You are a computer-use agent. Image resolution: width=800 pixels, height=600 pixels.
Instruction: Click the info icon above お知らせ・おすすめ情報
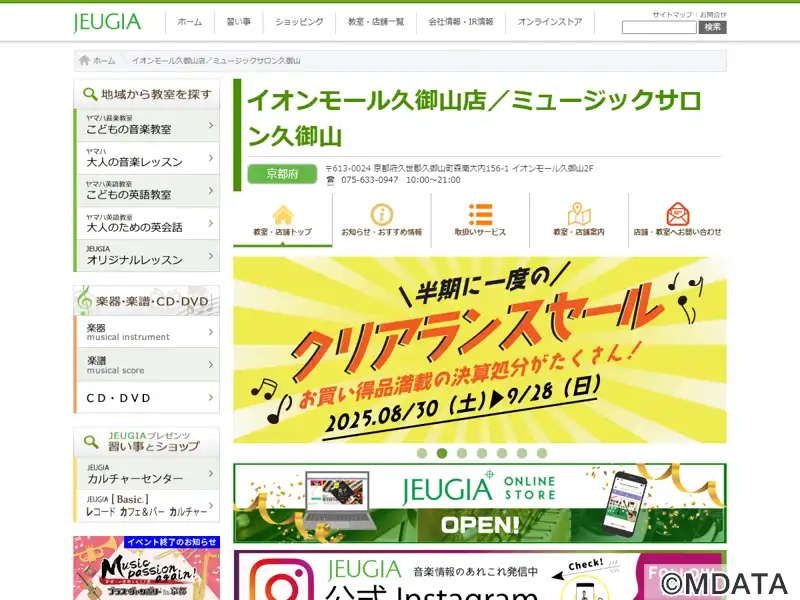pyautogui.click(x=382, y=214)
